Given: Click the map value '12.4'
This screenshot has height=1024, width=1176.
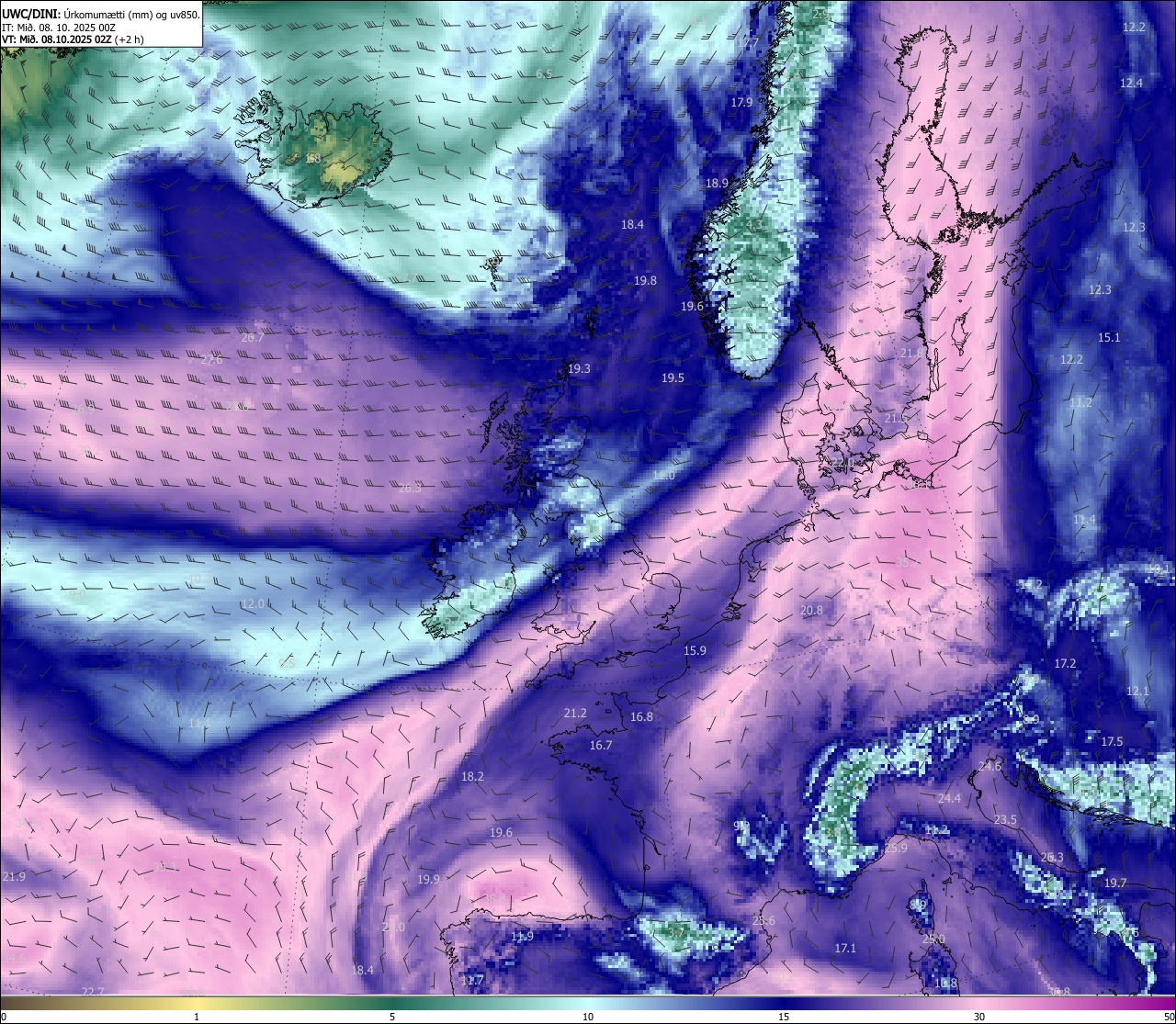Looking at the screenshot, I should [x=1131, y=84].
